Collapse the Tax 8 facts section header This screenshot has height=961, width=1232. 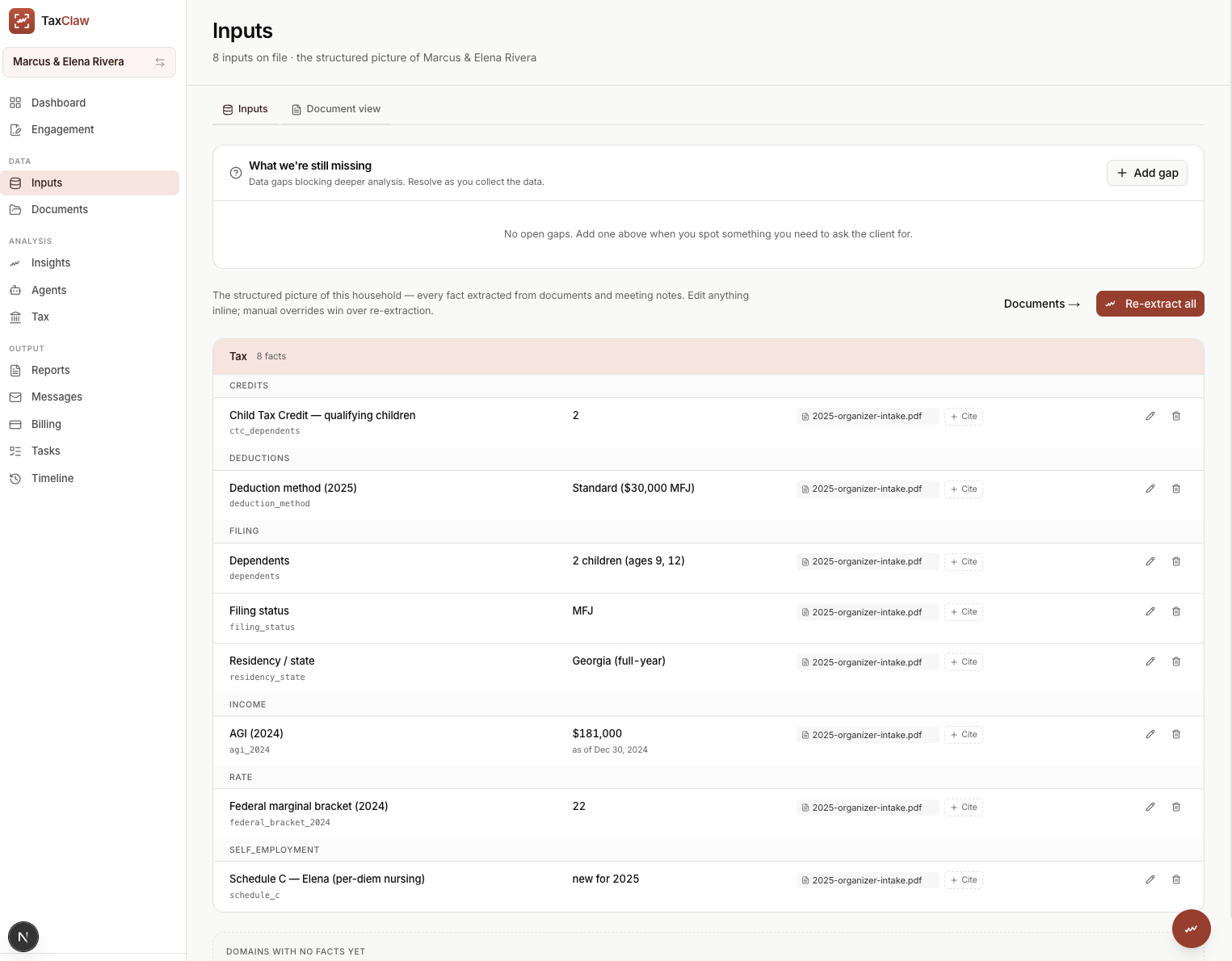708,356
